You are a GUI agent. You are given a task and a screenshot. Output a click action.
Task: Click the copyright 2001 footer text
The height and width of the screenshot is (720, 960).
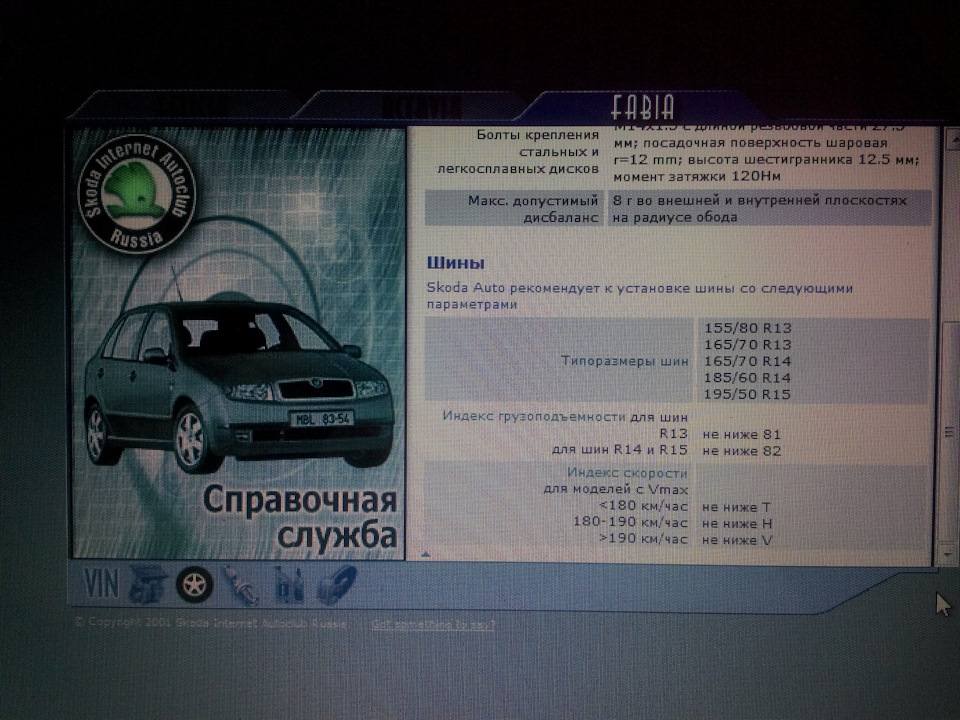tap(211, 623)
